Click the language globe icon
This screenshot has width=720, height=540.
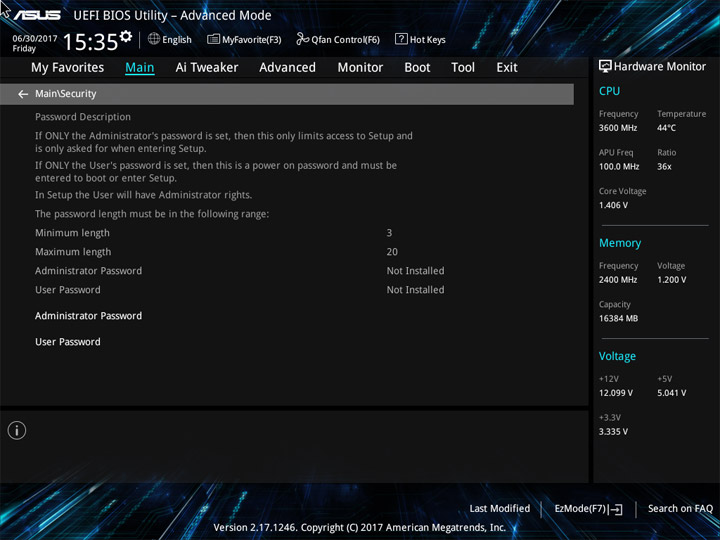tap(154, 39)
